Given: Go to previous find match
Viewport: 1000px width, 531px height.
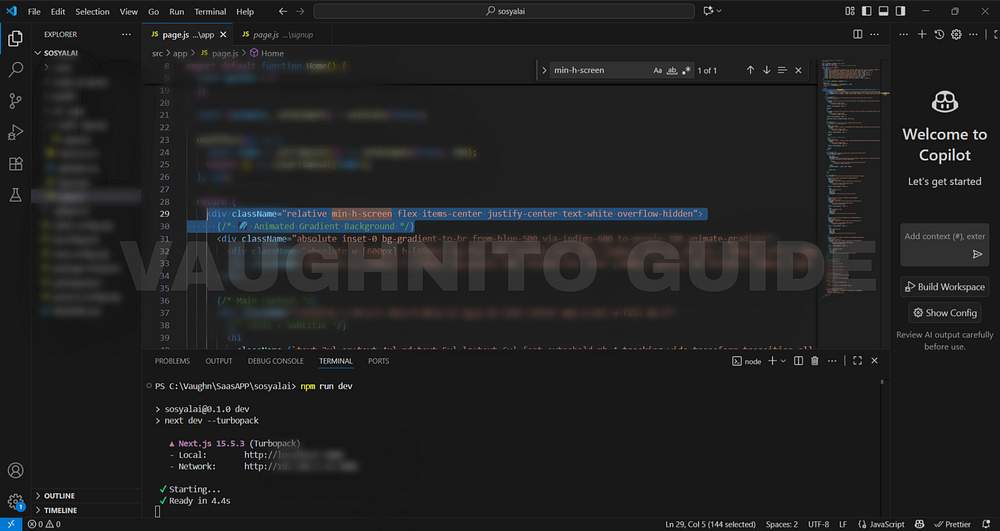Looking at the screenshot, I should point(750,70).
